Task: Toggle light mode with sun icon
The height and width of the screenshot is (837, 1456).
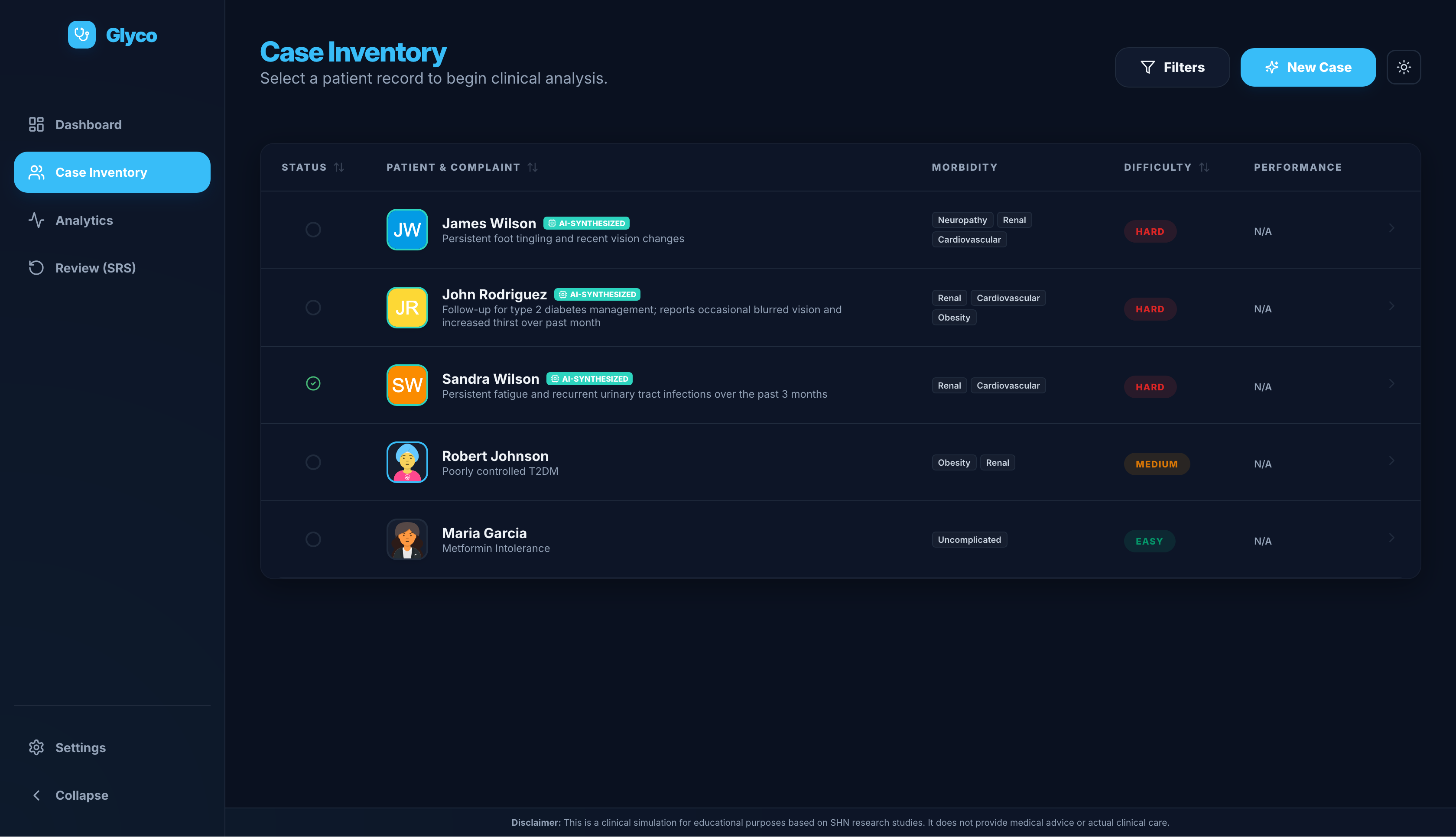Action: coord(1403,67)
